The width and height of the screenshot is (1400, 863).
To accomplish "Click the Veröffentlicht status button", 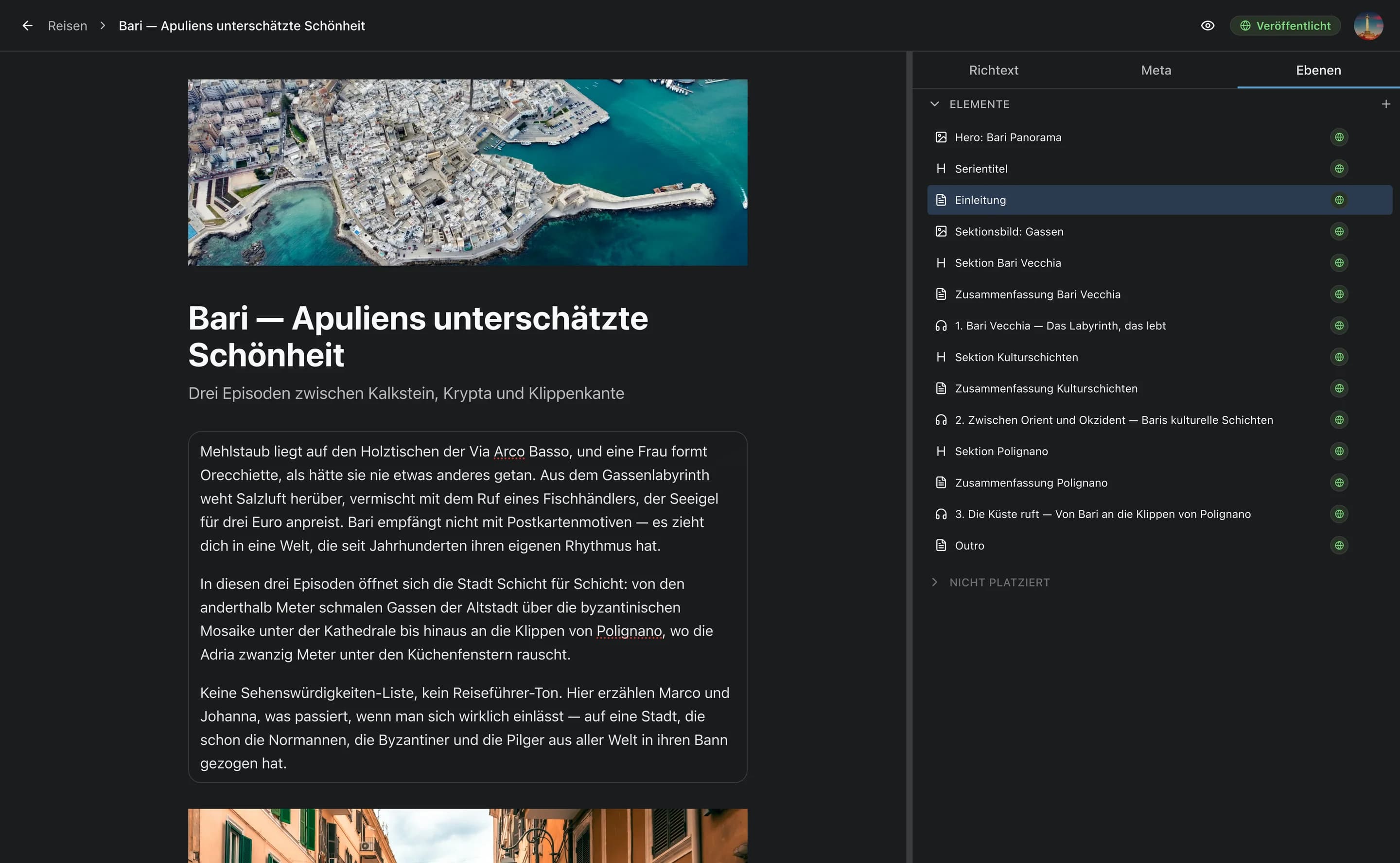I will point(1285,25).
